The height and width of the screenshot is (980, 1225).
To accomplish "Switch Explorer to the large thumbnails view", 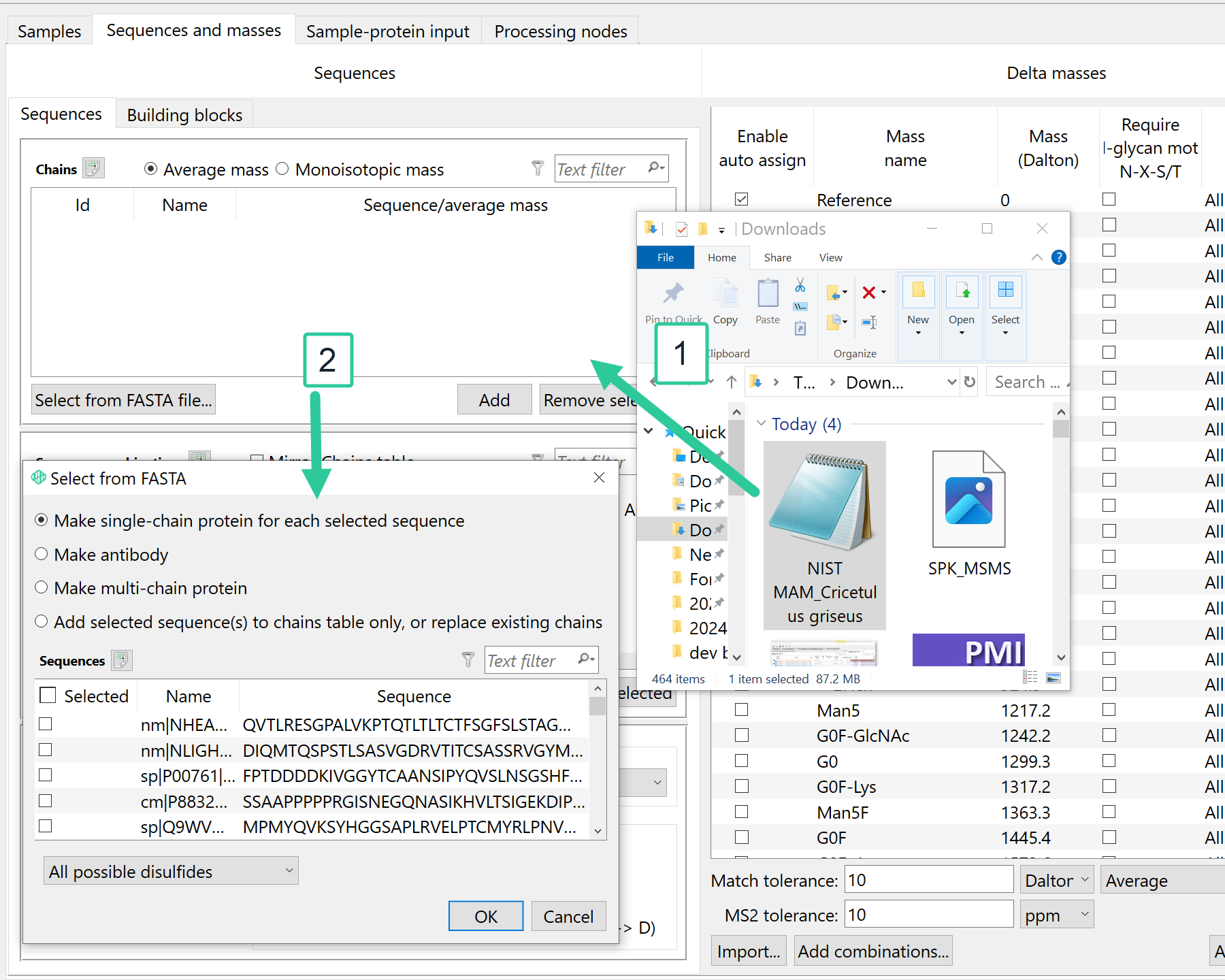I will pyautogui.click(x=1053, y=678).
